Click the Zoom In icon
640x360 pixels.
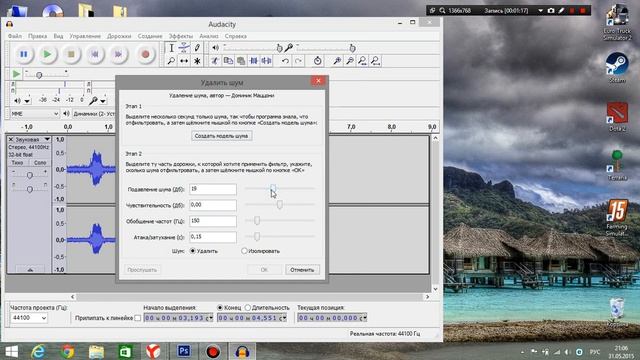(x=337, y=61)
